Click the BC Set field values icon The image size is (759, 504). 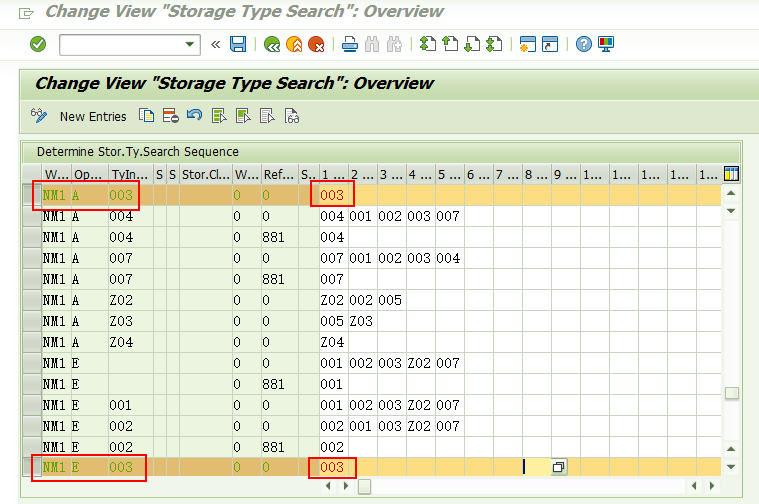[x=292, y=116]
